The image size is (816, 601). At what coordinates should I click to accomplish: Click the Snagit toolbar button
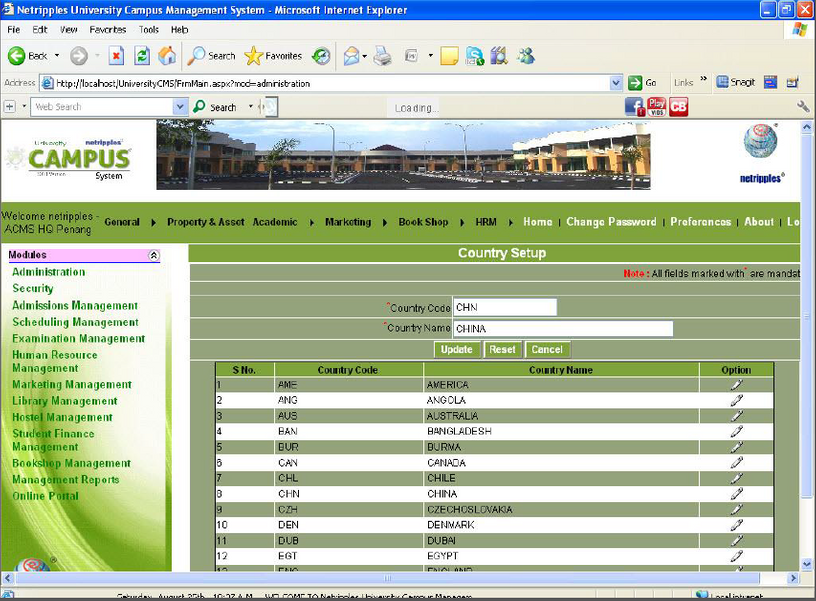coord(735,82)
